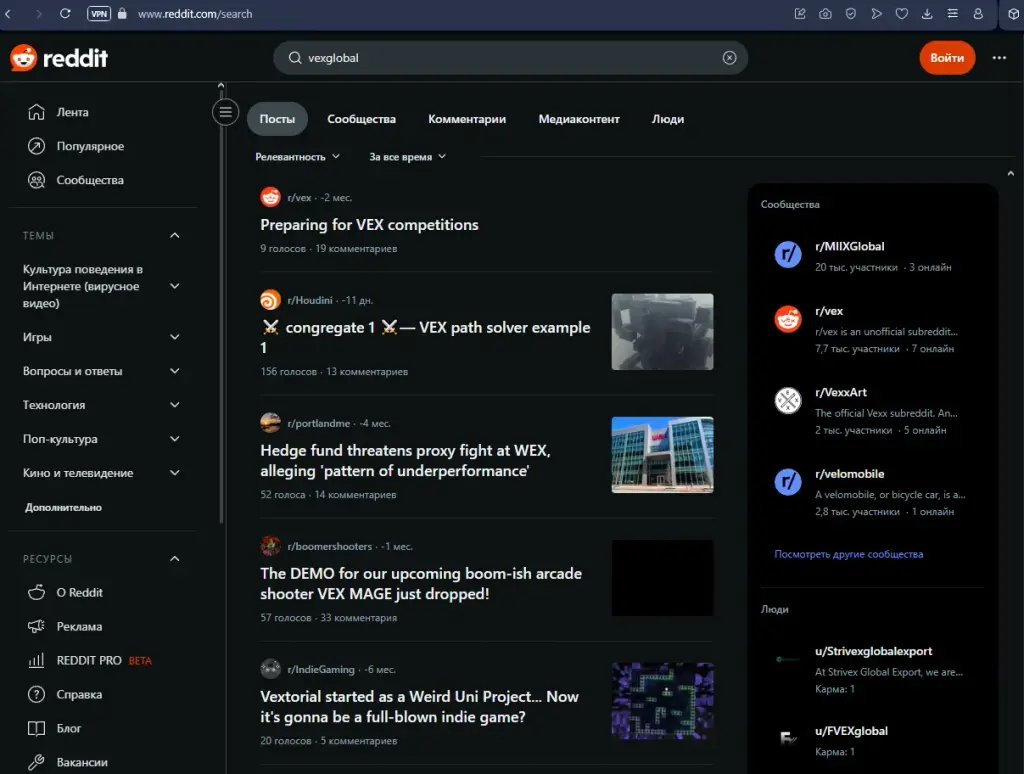Open post Preparing for VEX competitions

click(369, 225)
